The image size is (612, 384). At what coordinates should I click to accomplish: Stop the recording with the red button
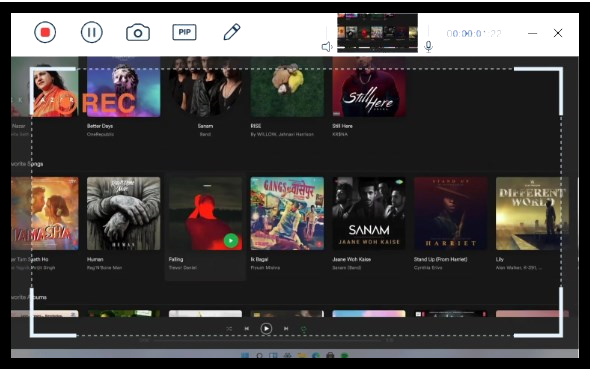click(45, 32)
